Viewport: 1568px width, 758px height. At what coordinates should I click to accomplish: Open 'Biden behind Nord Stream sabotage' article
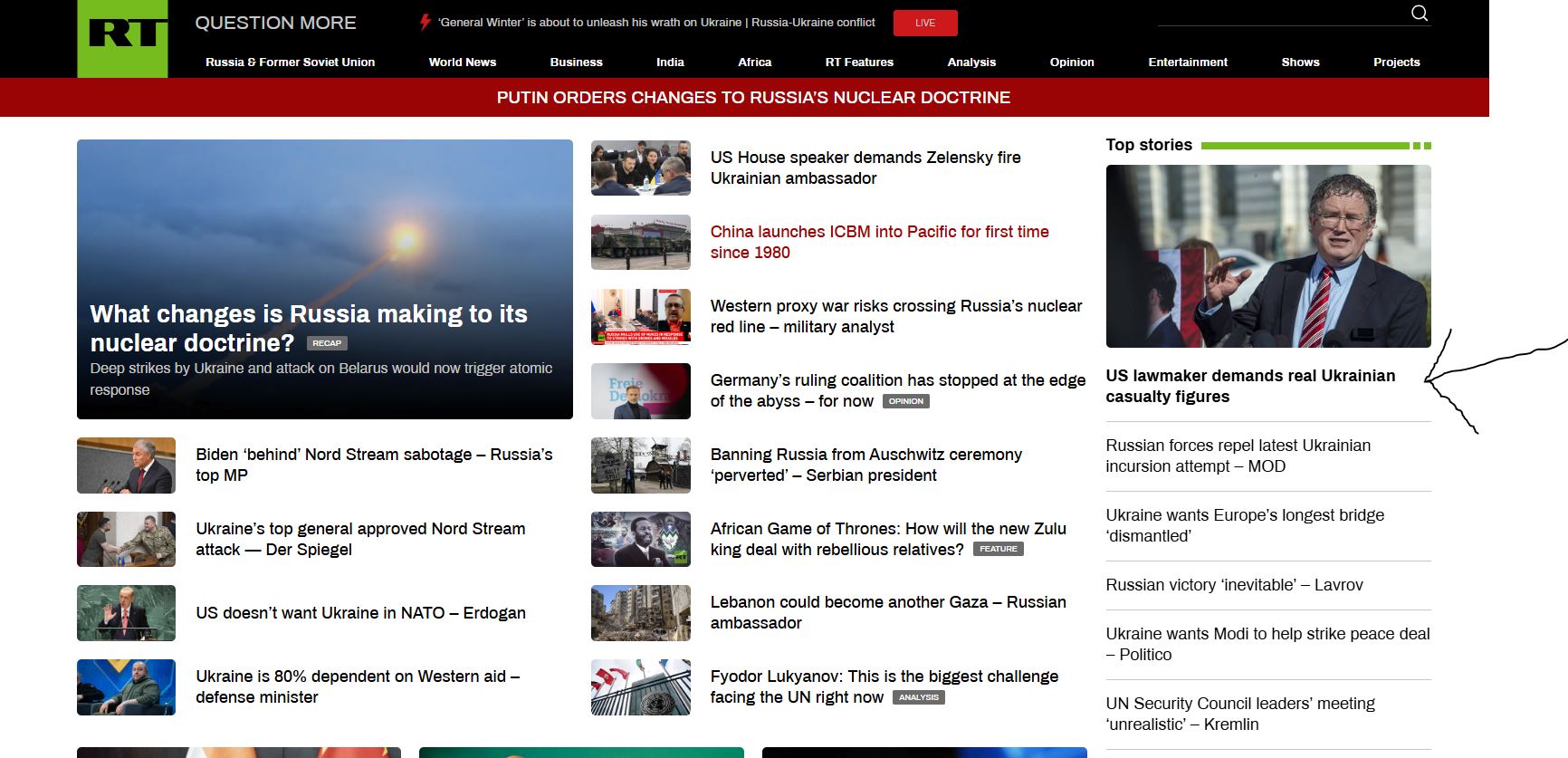374,465
